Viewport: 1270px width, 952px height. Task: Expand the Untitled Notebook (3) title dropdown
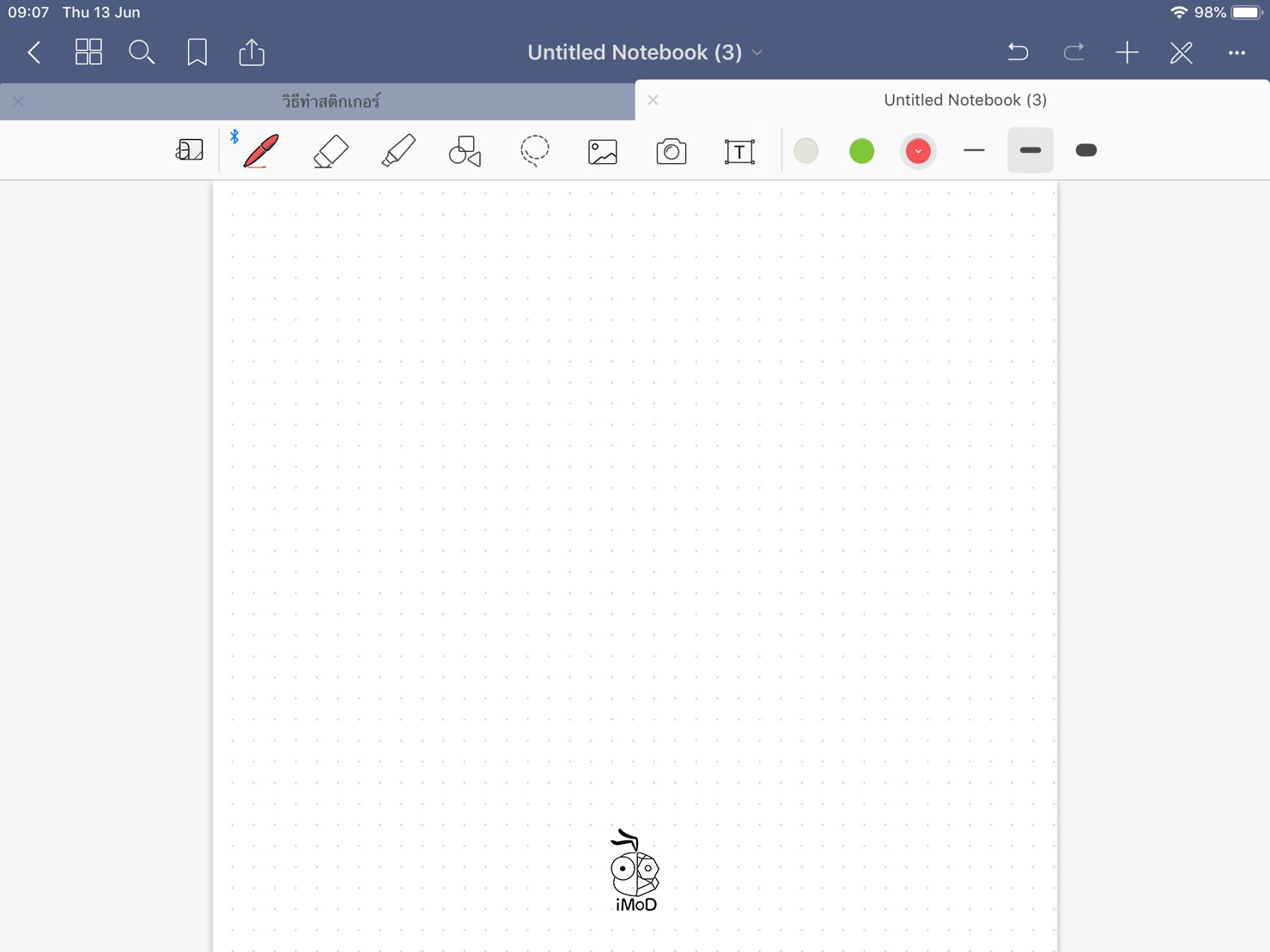click(x=757, y=52)
